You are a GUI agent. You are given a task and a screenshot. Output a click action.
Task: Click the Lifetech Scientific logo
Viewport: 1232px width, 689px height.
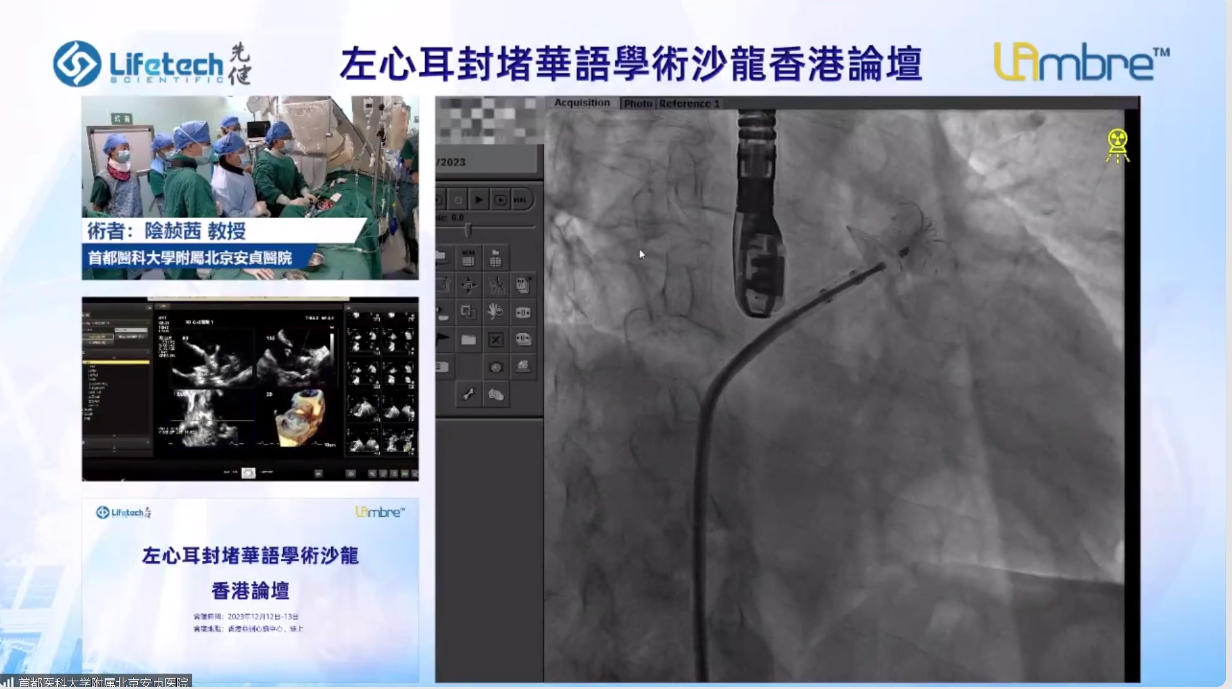click(152, 63)
